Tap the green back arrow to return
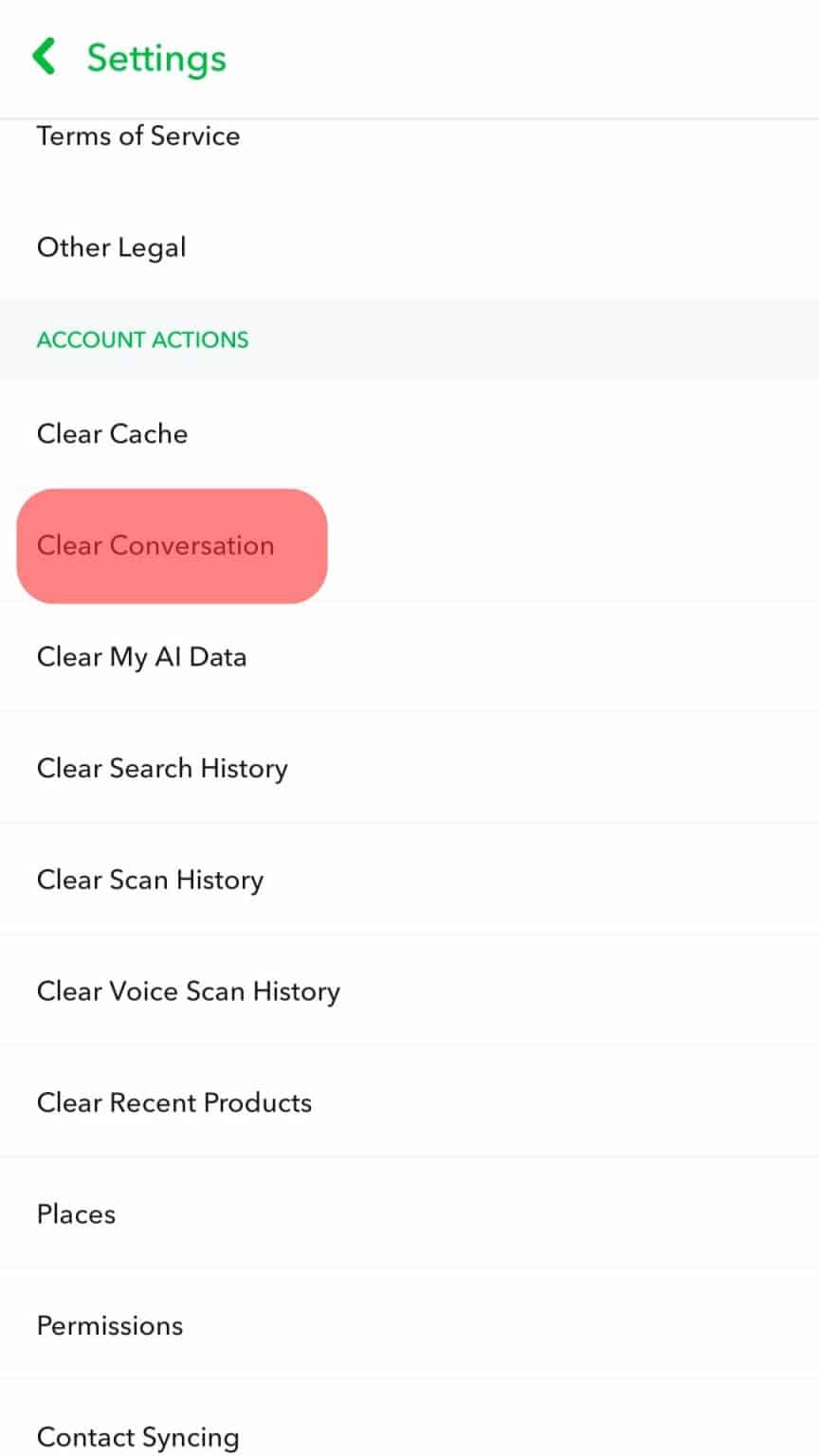819x1456 pixels. (44, 57)
